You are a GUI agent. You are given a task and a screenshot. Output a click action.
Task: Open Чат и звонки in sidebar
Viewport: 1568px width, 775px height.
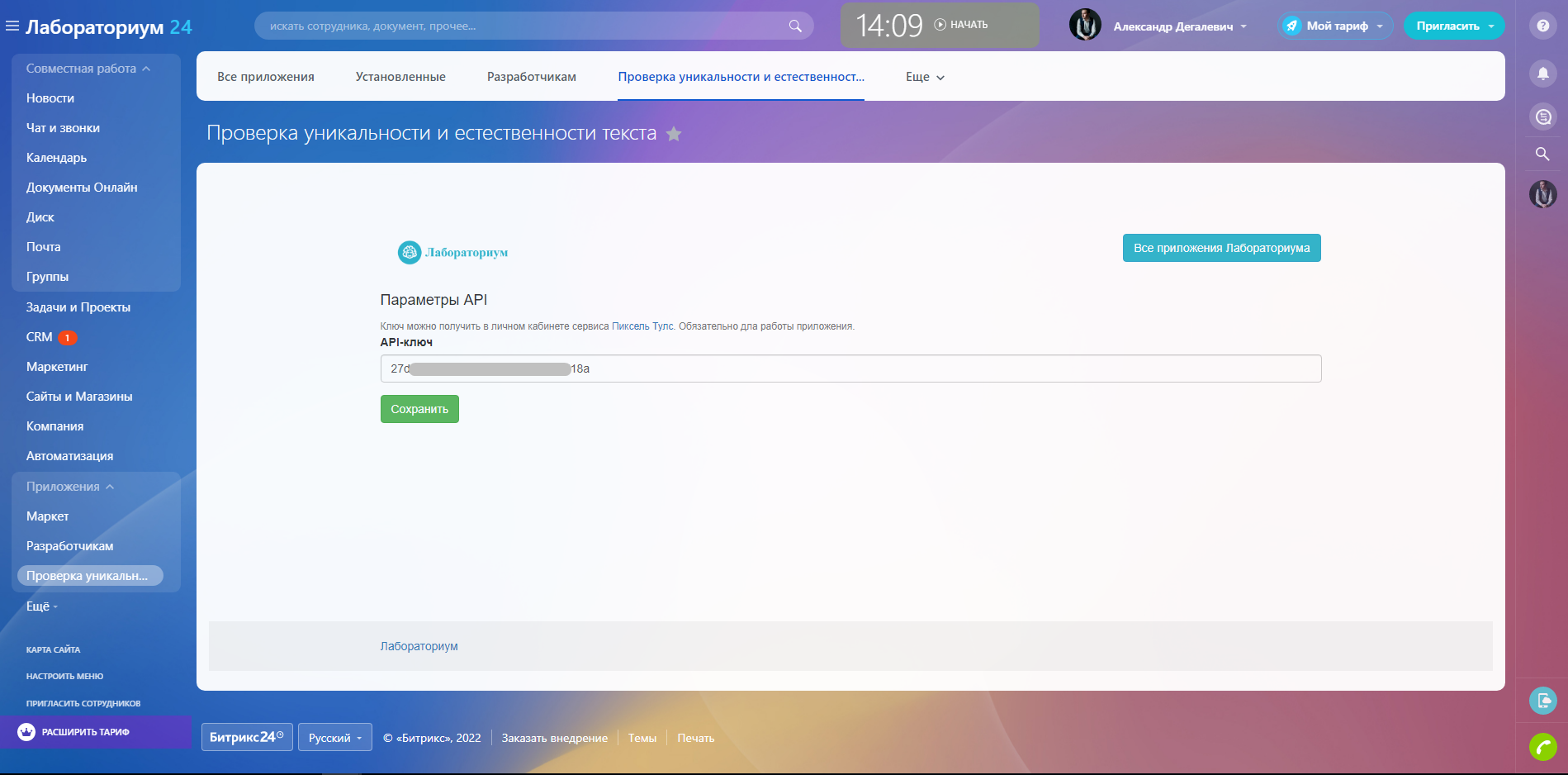pos(63,128)
